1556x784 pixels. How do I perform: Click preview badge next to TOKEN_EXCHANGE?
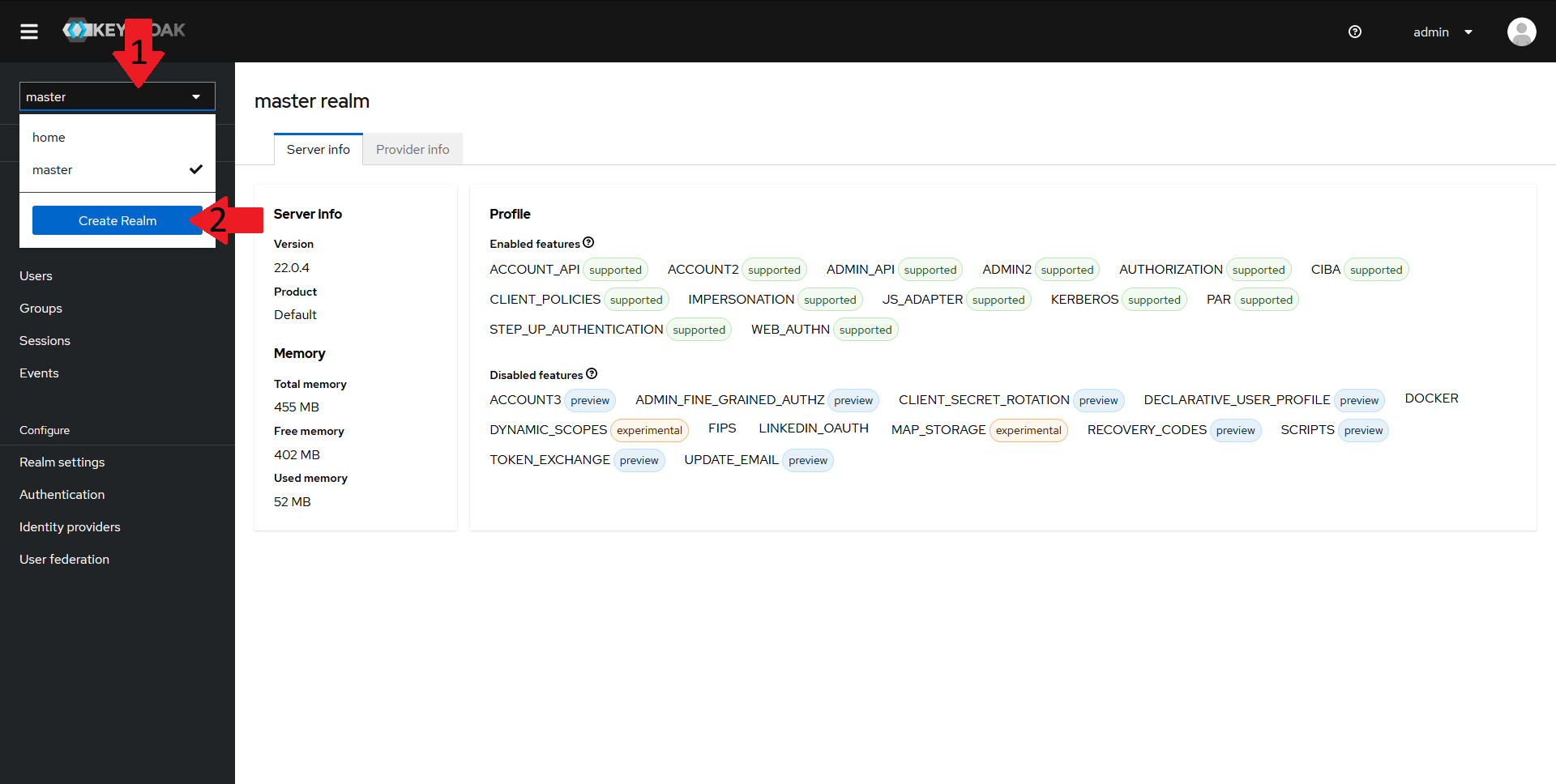click(x=639, y=460)
